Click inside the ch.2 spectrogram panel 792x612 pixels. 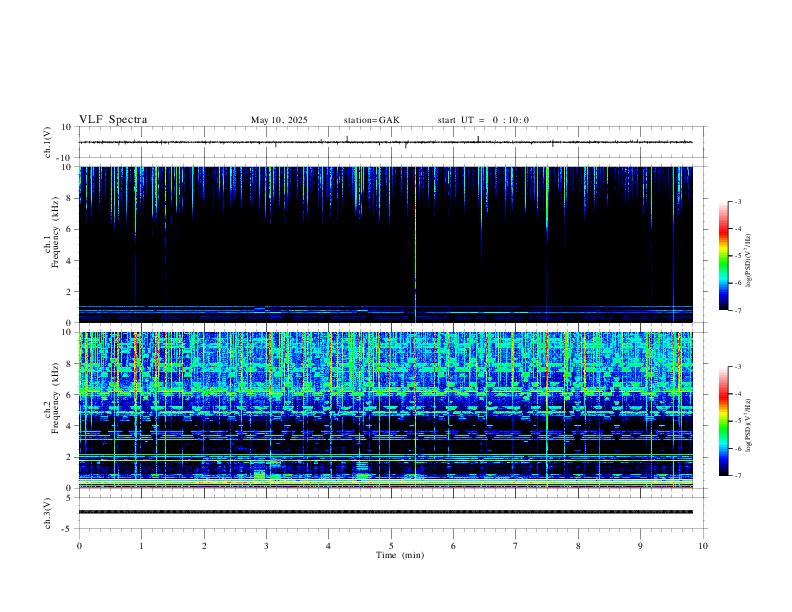tap(386, 410)
